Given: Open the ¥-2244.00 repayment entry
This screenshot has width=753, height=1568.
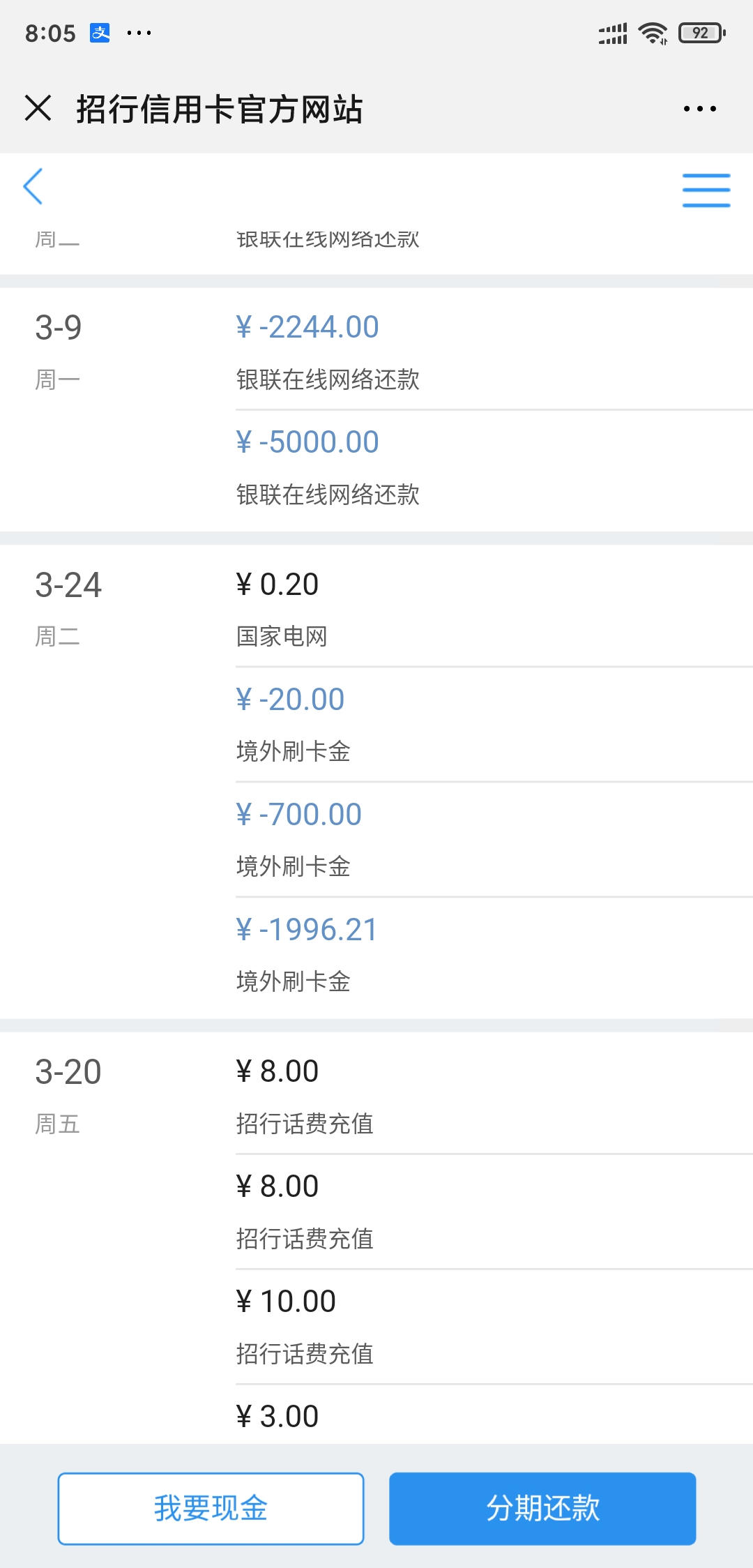Looking at the screenshot, I should (494, 352).
